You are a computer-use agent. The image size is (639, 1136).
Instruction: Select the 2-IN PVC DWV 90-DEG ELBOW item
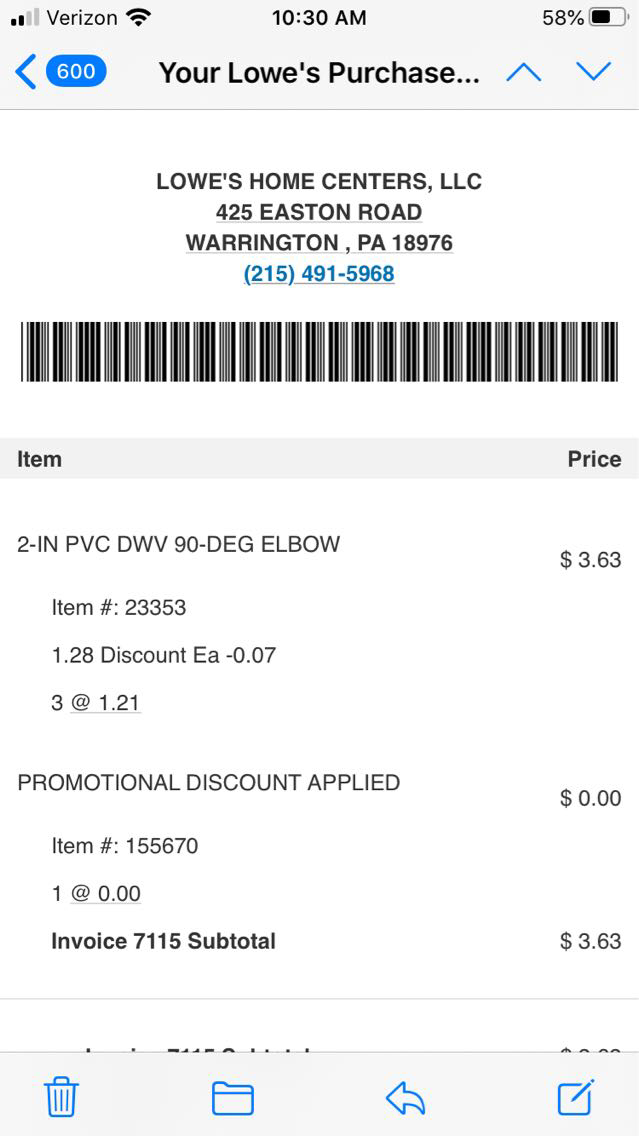click(x=179, y=545)
